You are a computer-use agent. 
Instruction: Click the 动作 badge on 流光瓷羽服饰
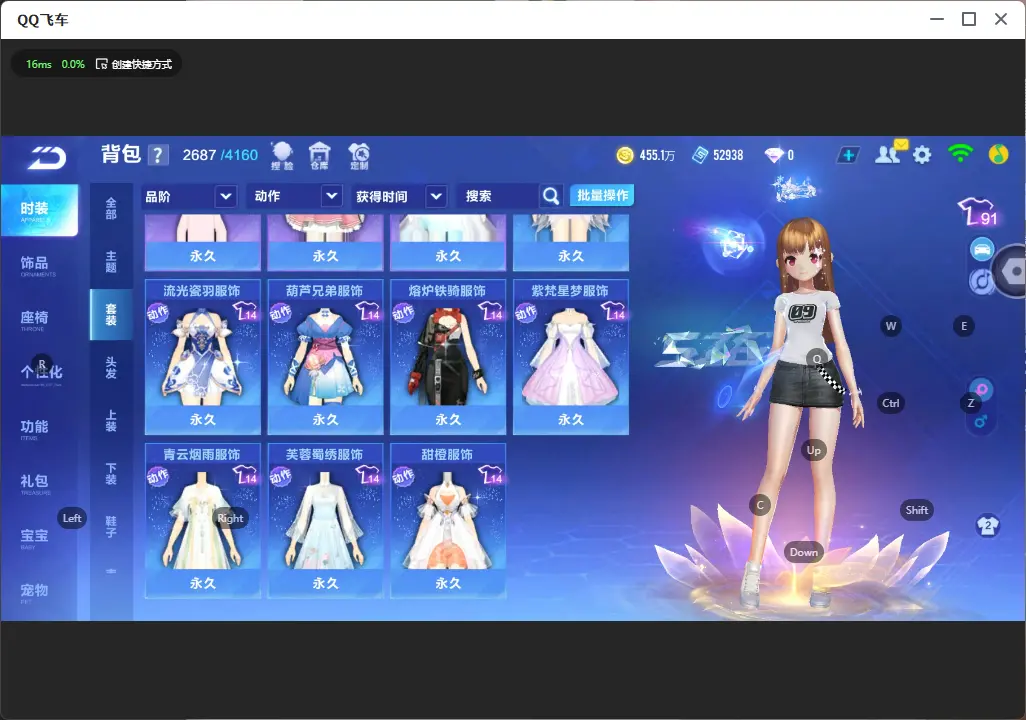(x=157, y=312)
